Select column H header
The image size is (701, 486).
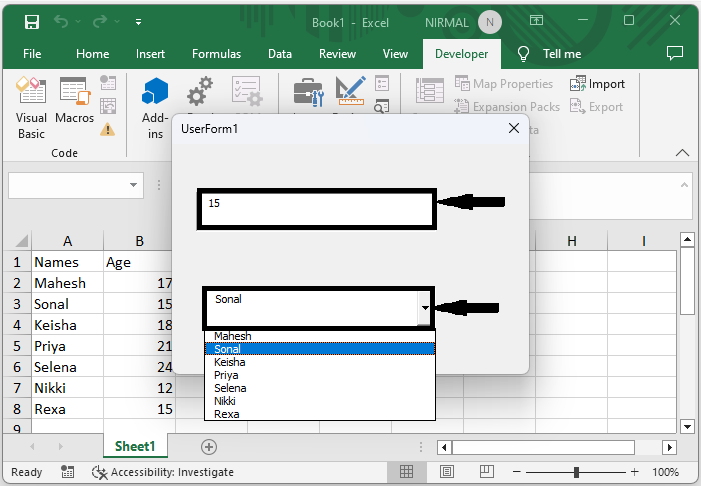point(571,241)
